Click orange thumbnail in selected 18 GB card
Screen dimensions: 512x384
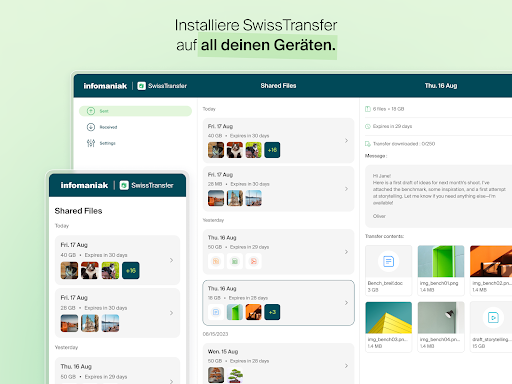point(253,312)
